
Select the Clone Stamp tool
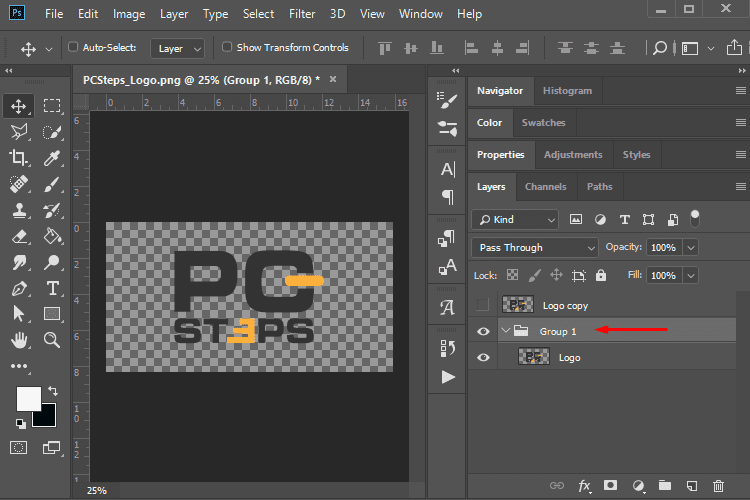click(x=19, y=210)
